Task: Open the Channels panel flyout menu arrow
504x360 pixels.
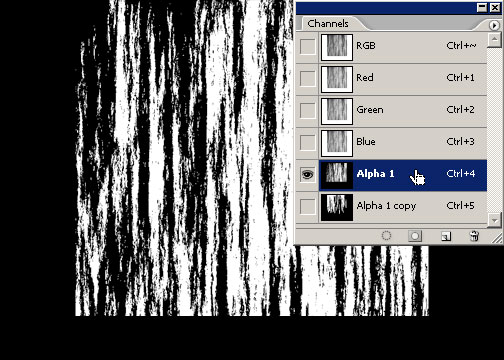Action: click(494, 25)
